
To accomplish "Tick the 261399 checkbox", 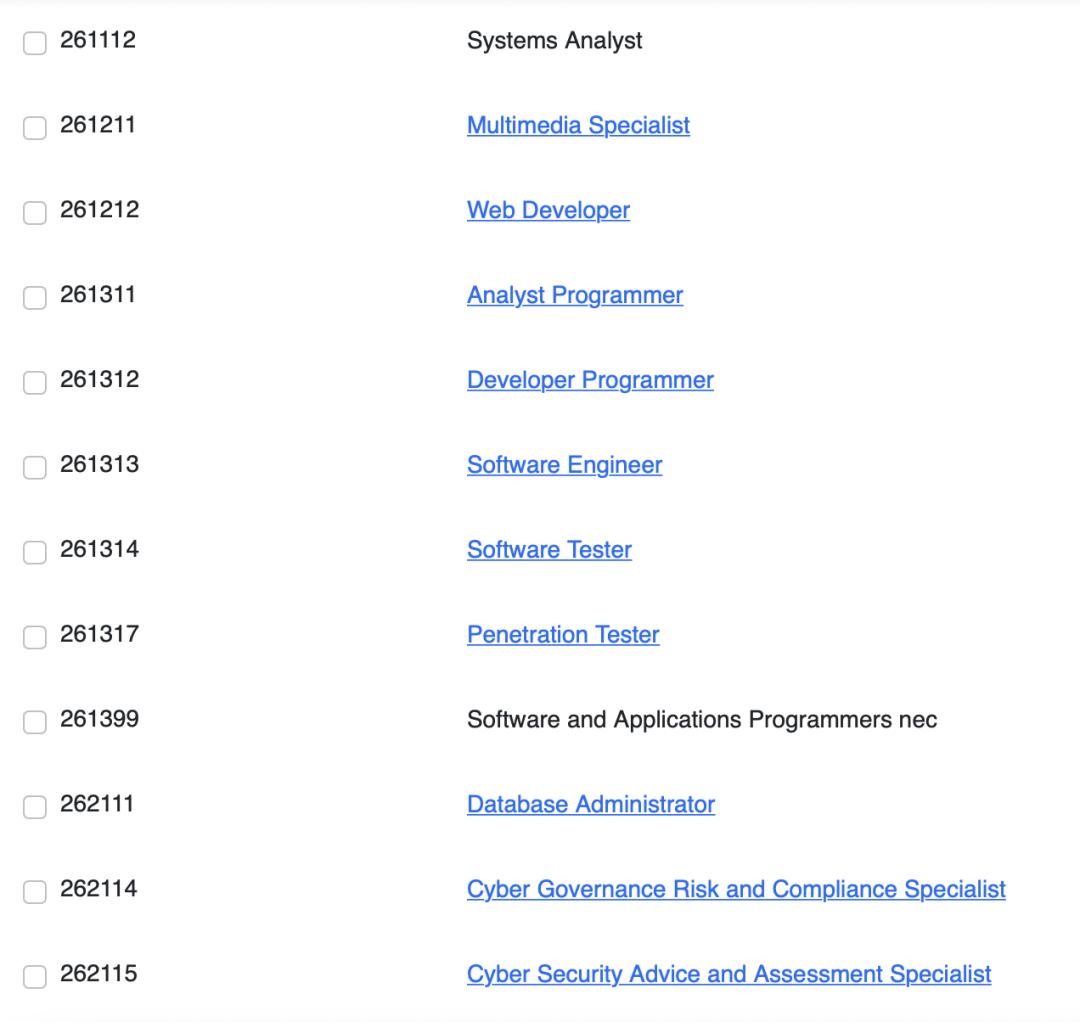I will (35, 722).
